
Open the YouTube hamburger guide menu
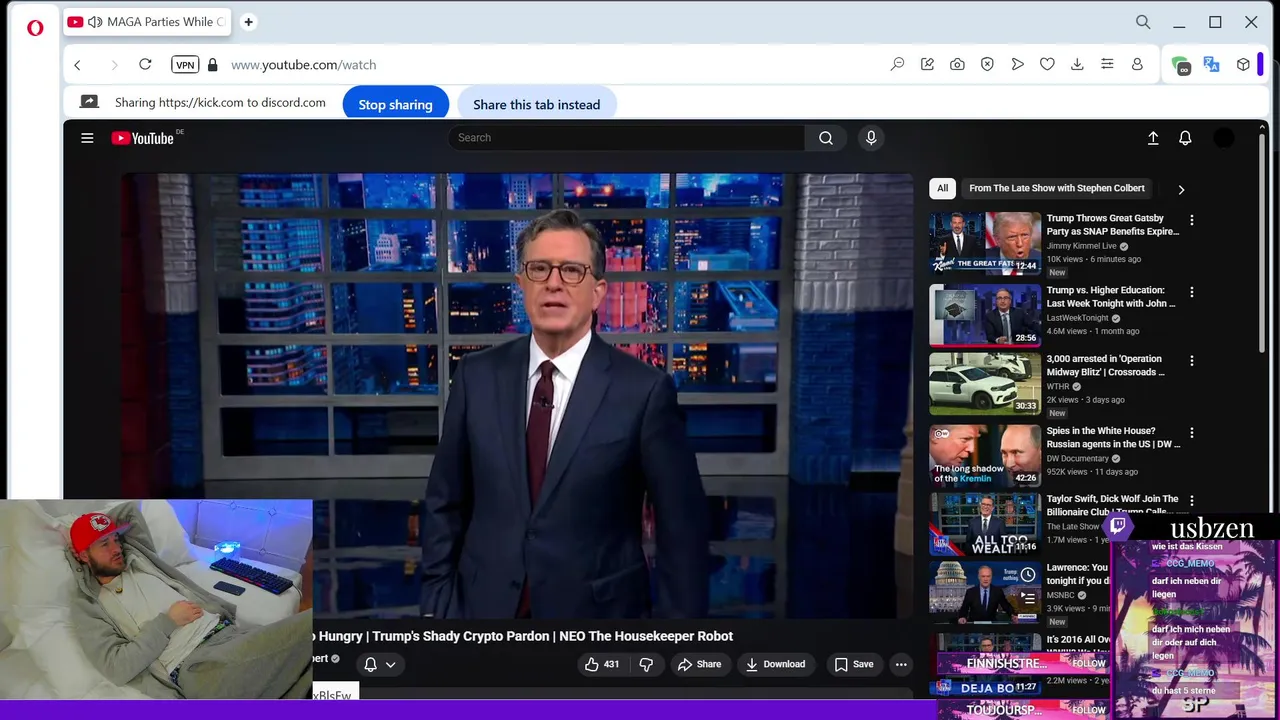[87, 138]
